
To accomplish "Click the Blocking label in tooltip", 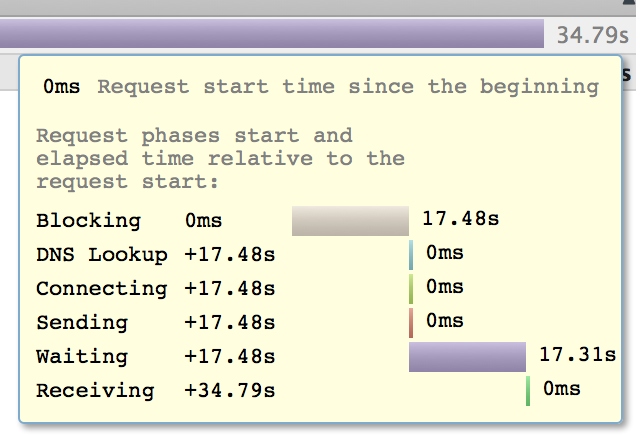I will coord(88,221).
